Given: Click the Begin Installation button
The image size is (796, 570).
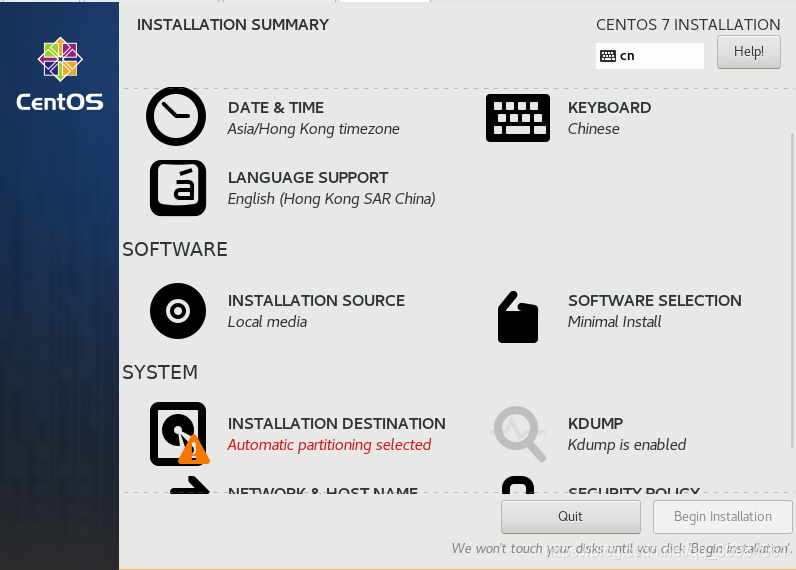Looking at the screenshot, I should click(x=722, y=517).
